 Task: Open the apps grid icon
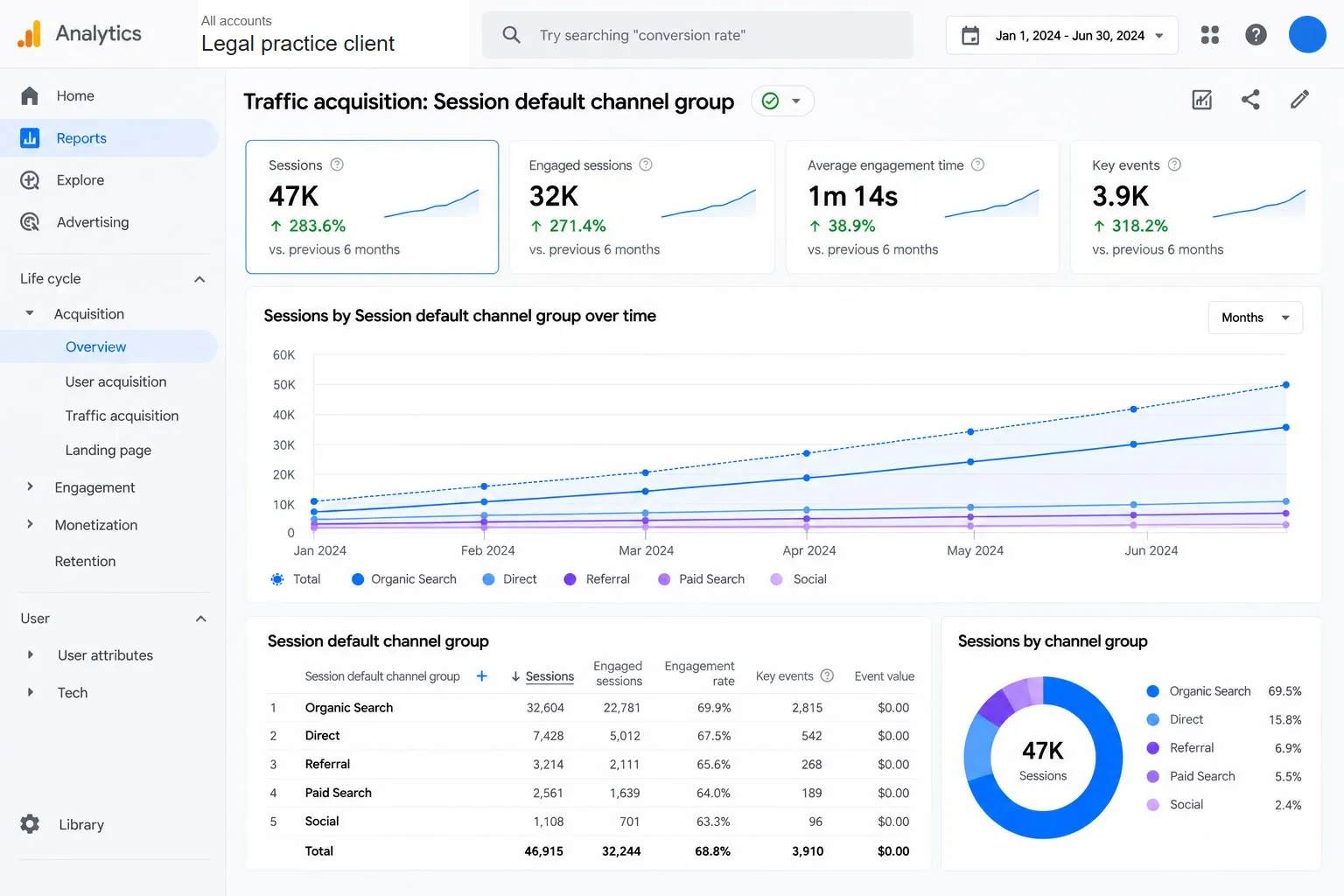tap(1210, 35)
